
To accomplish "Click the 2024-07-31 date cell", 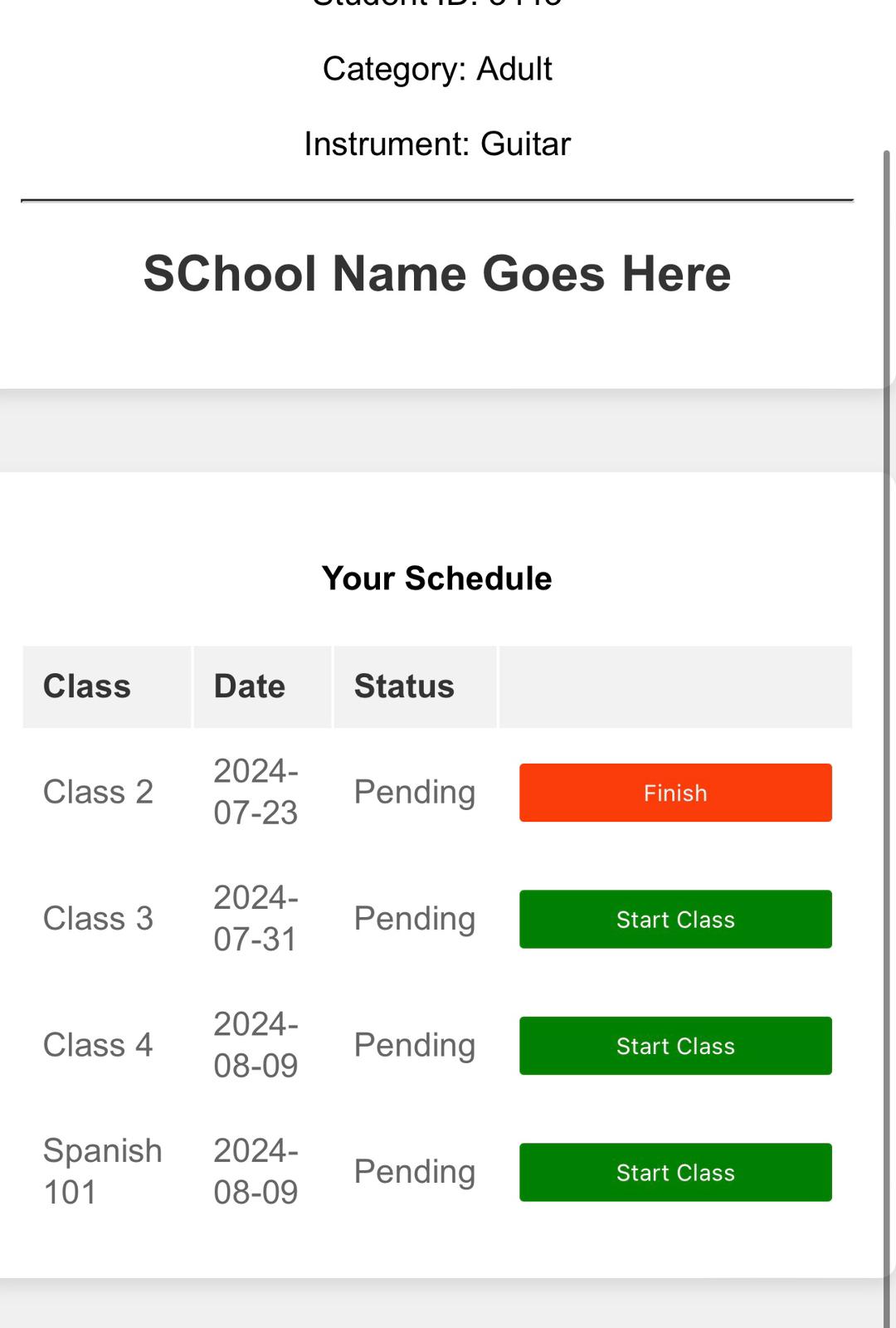I will pyautogui.click(x=256, y=919).
